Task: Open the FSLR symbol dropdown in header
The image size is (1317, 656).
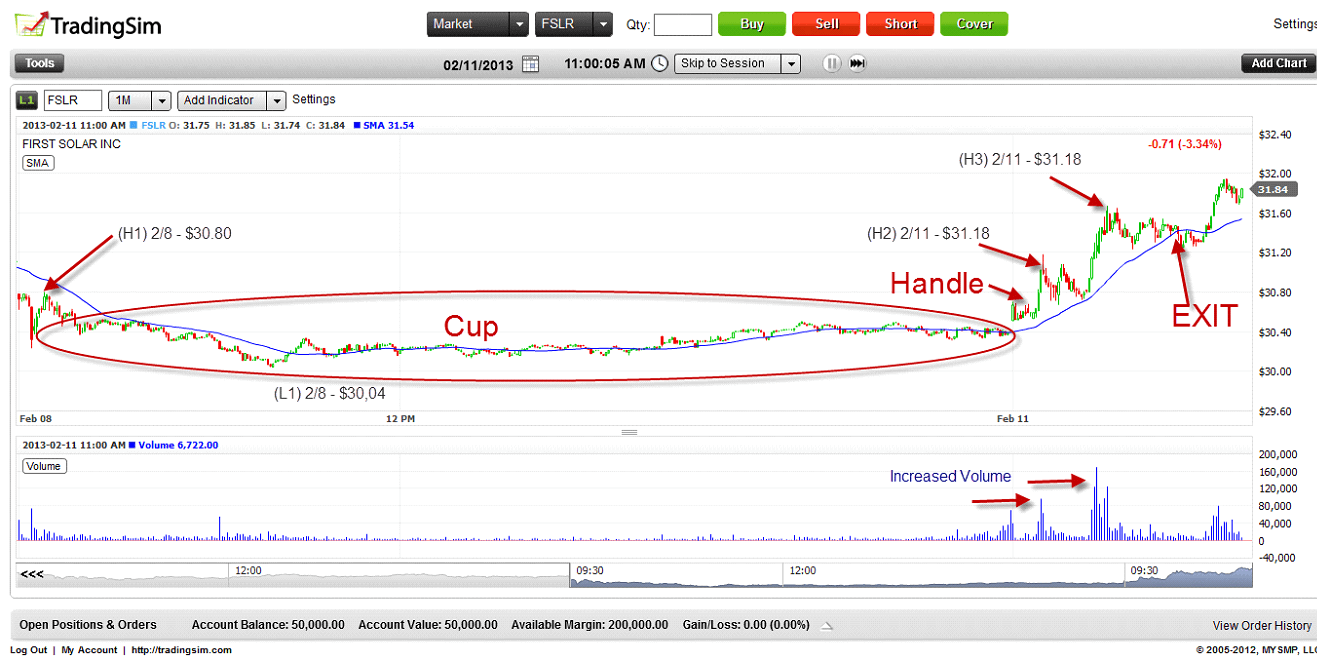Action: tap(602, 24)
